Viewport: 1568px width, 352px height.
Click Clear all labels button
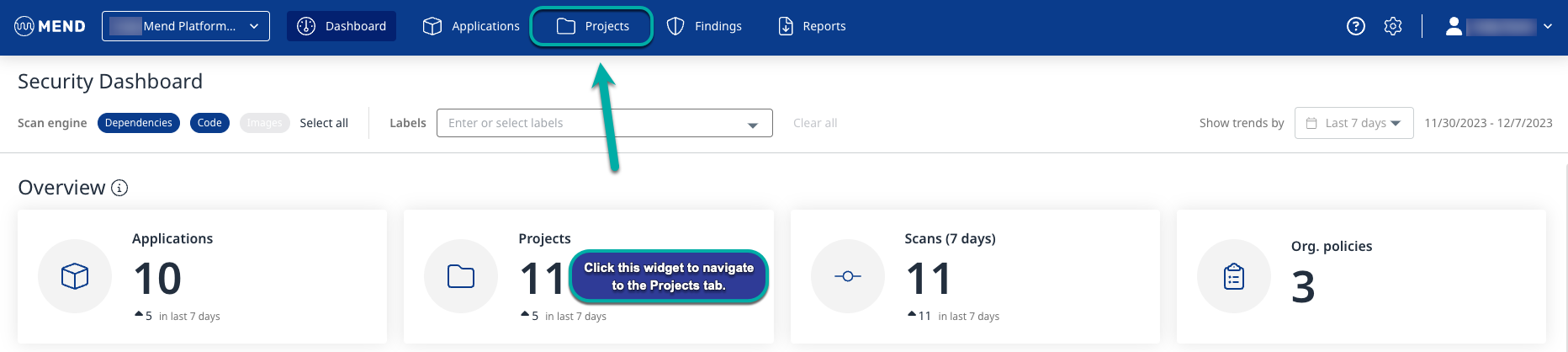815,123
